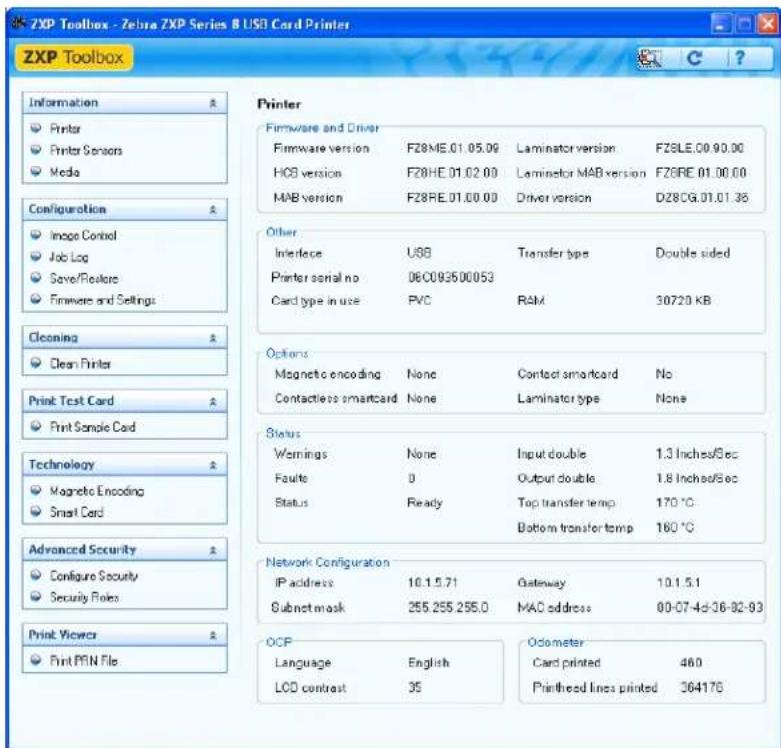Collapse the Cleaning panel
The width and height of the screenshot is (781, 748).
coord(213,338)
